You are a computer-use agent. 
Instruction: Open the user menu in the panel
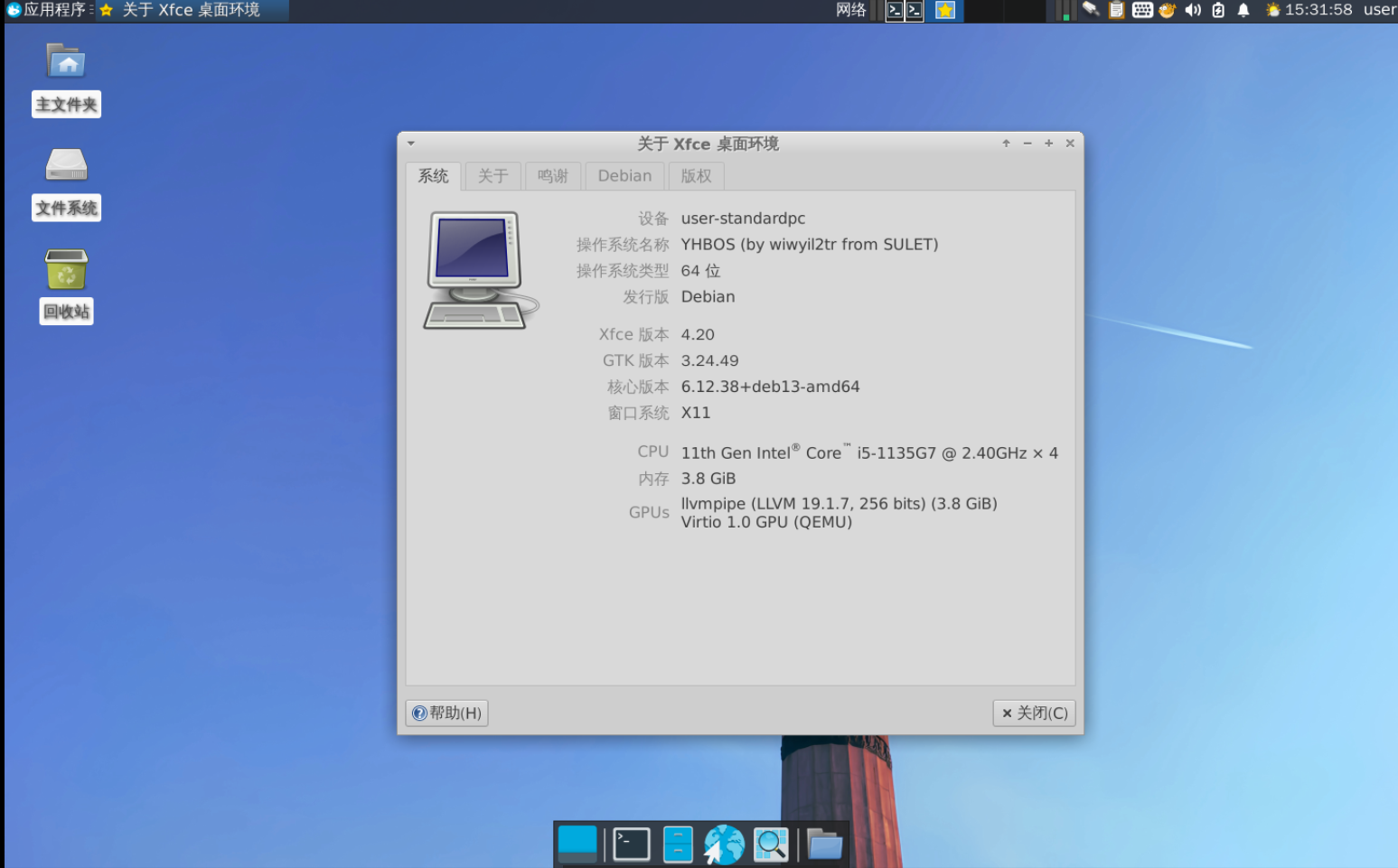click(1380, 10)
